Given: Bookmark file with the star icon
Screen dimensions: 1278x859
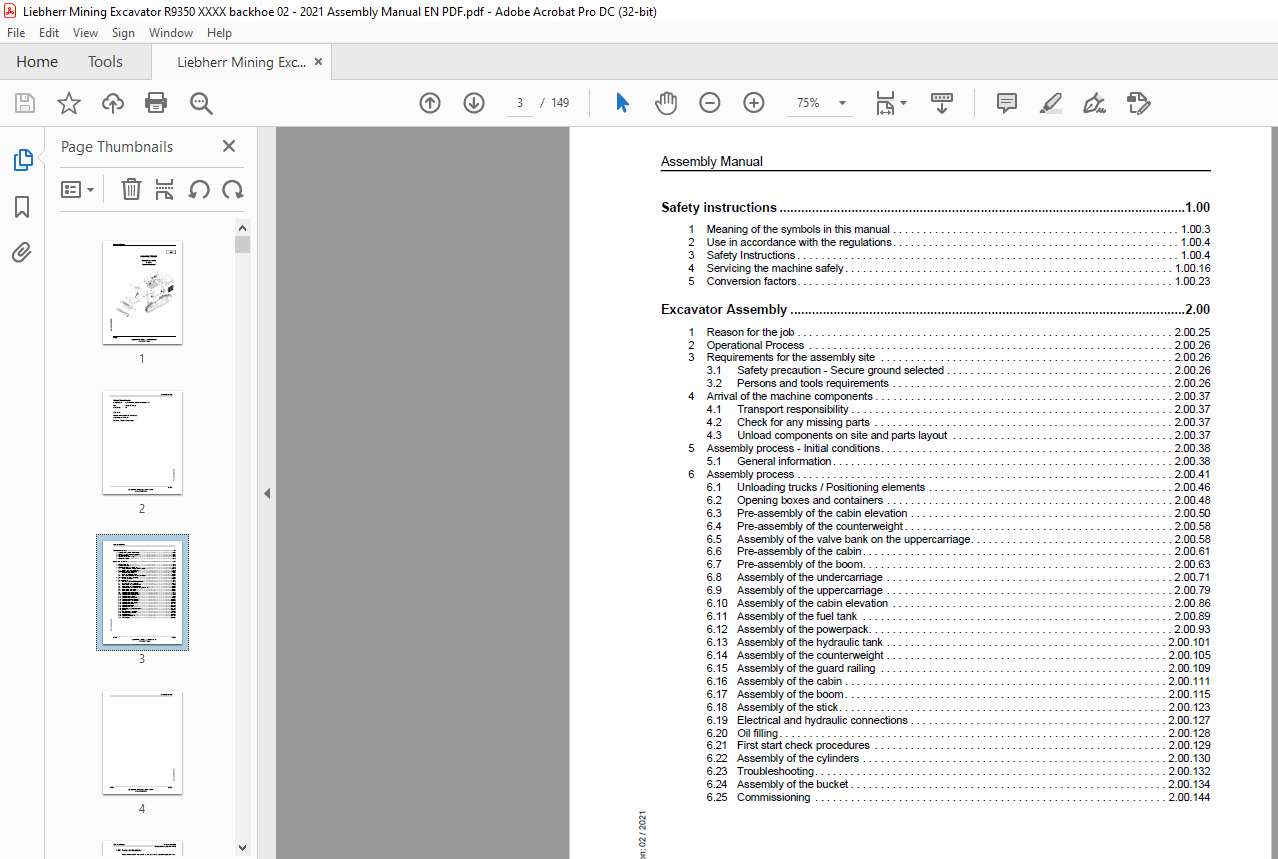Looking at the screenshot, I should click(69, 103).
